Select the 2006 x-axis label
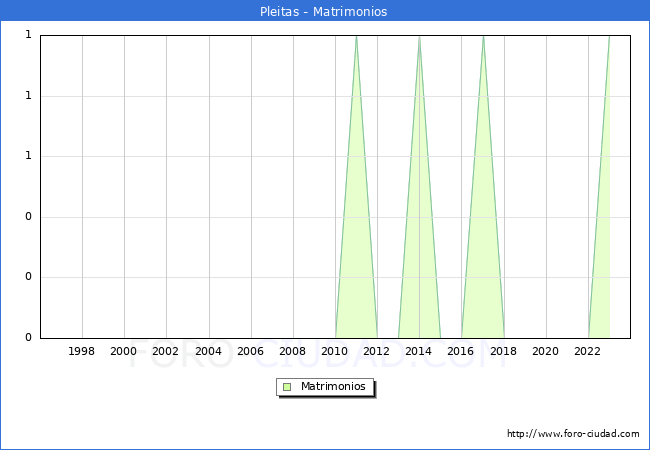 click(251, 351)
